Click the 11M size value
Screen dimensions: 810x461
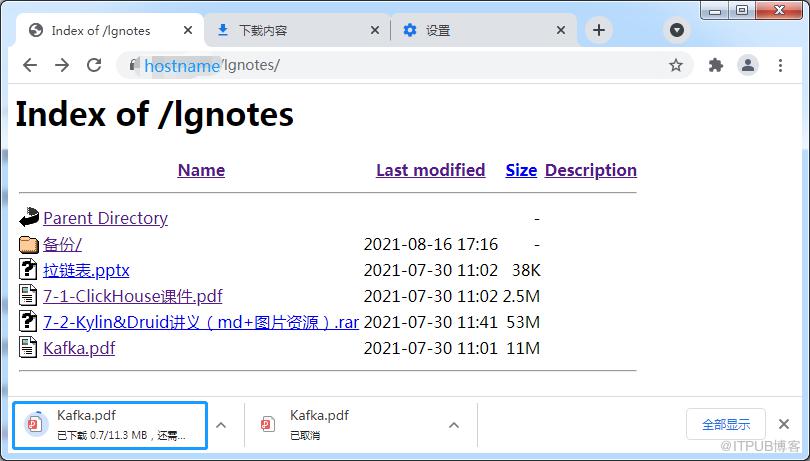[523, 347]
